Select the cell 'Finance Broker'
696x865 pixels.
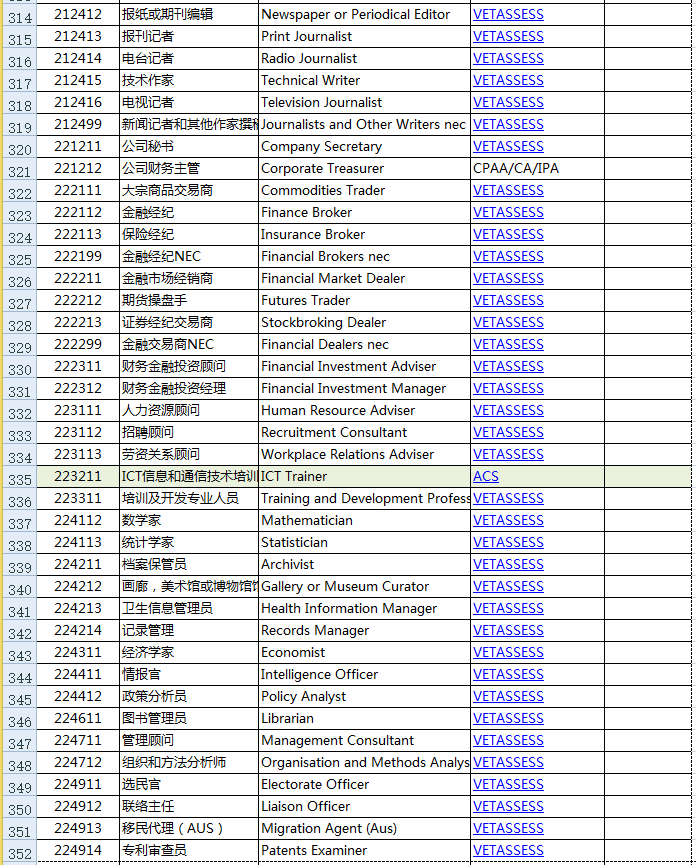click(364, 213)
